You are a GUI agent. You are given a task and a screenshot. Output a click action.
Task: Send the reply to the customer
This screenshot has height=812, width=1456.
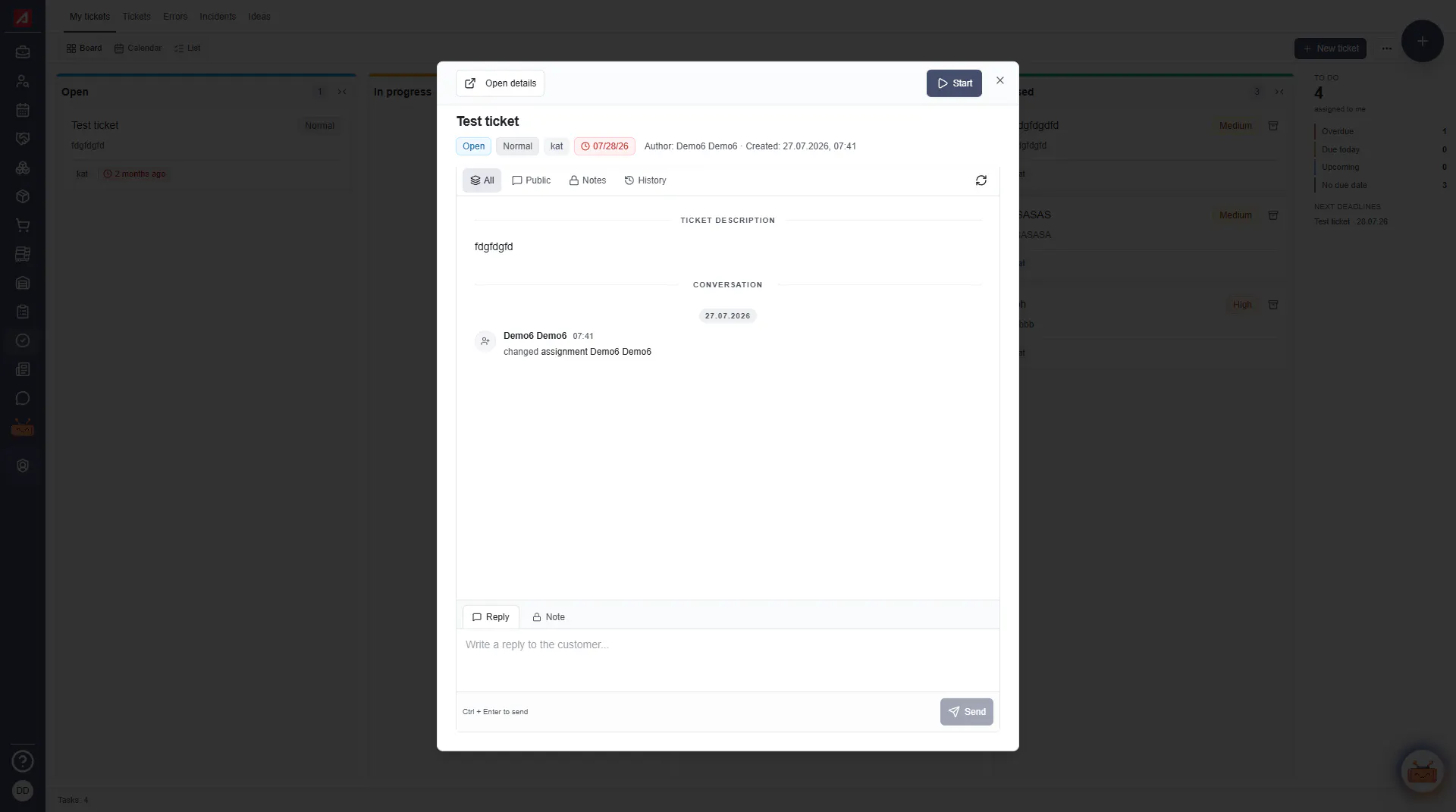967,712
